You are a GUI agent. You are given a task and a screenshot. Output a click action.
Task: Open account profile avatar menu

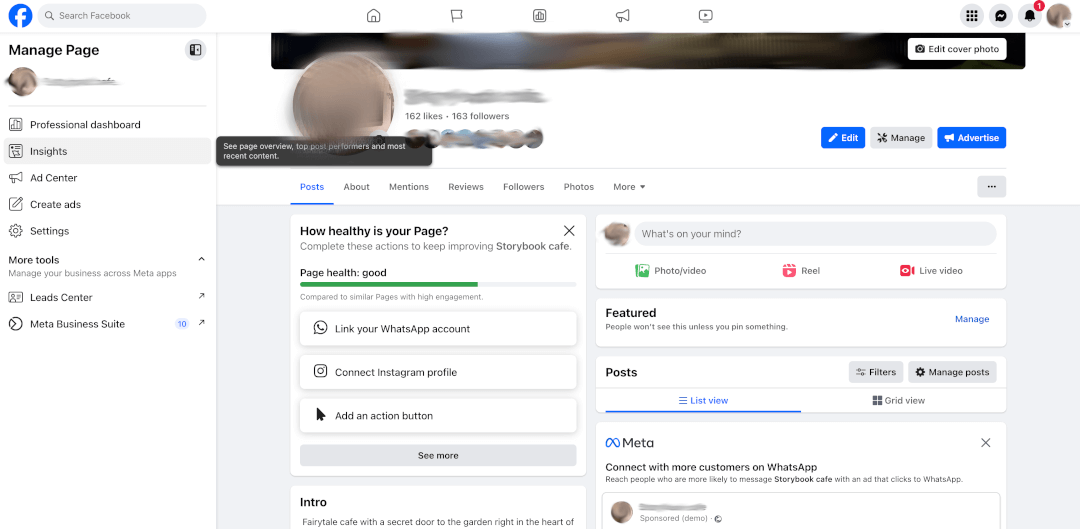point(1059,16)
